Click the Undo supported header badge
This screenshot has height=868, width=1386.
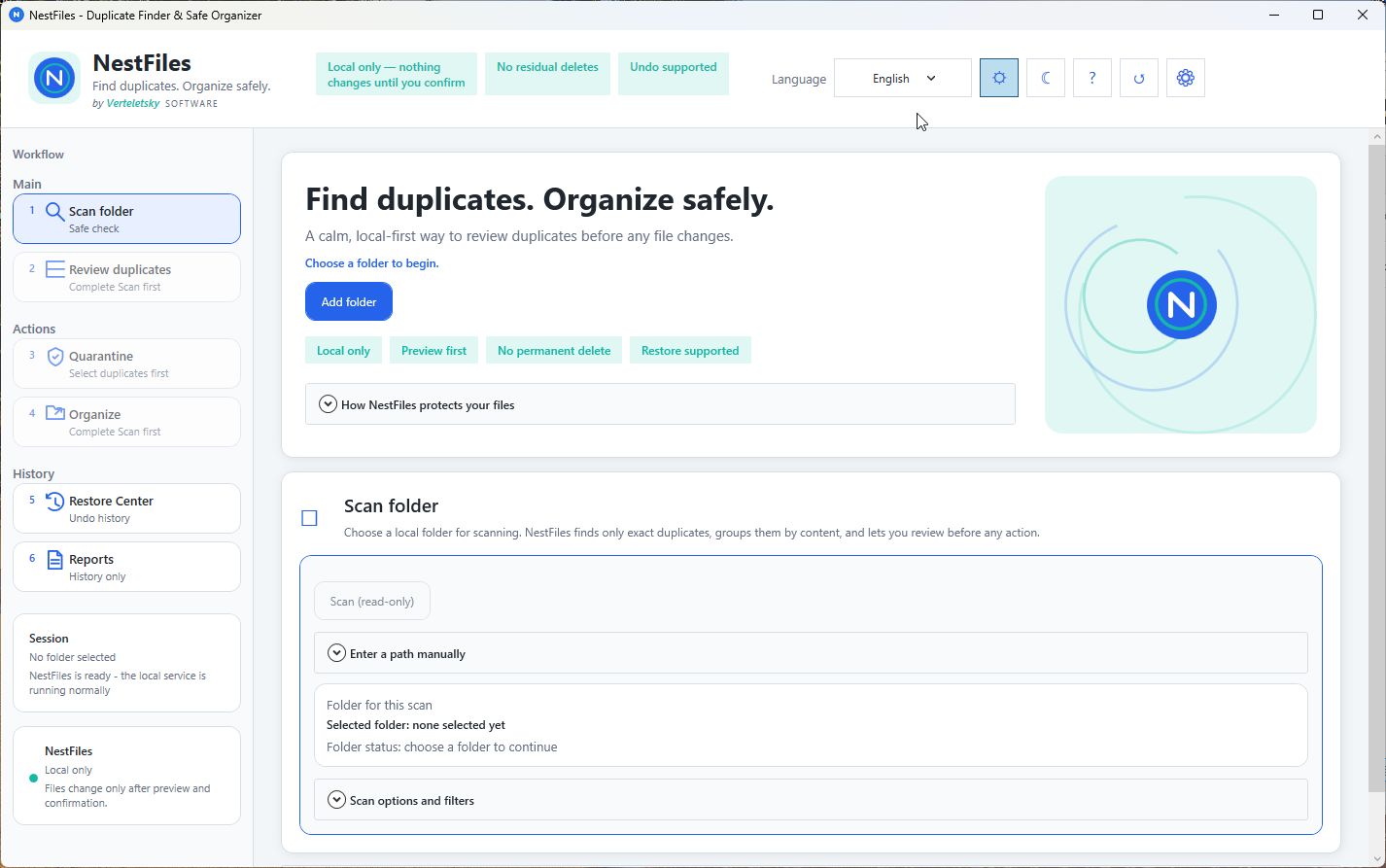point(673,74)
